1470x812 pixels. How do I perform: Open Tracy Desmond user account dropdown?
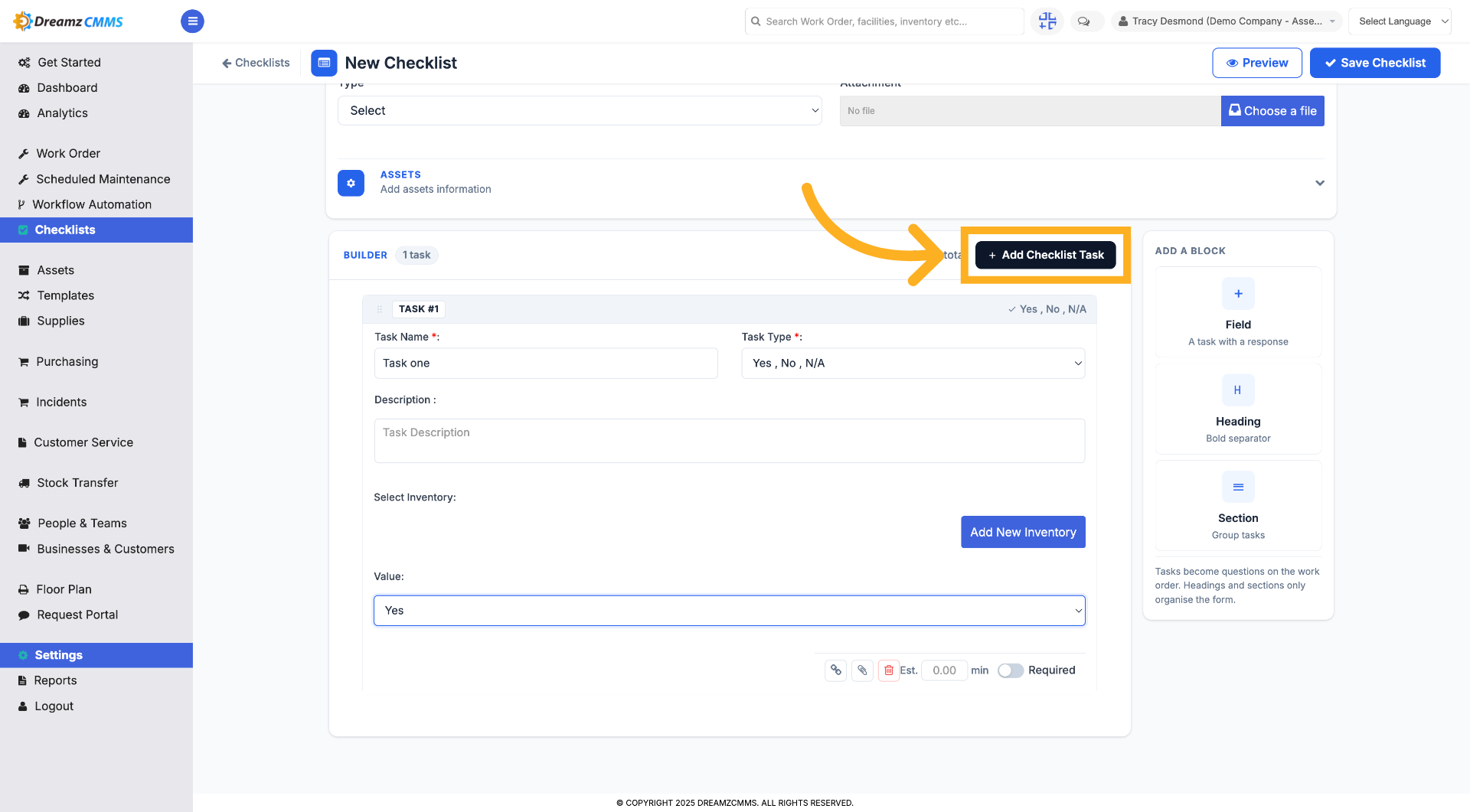point(1227,21)
